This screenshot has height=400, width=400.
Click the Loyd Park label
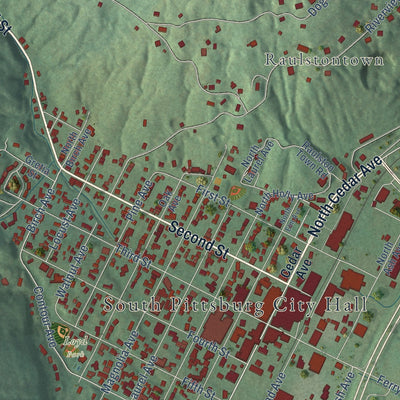point(75,347)
